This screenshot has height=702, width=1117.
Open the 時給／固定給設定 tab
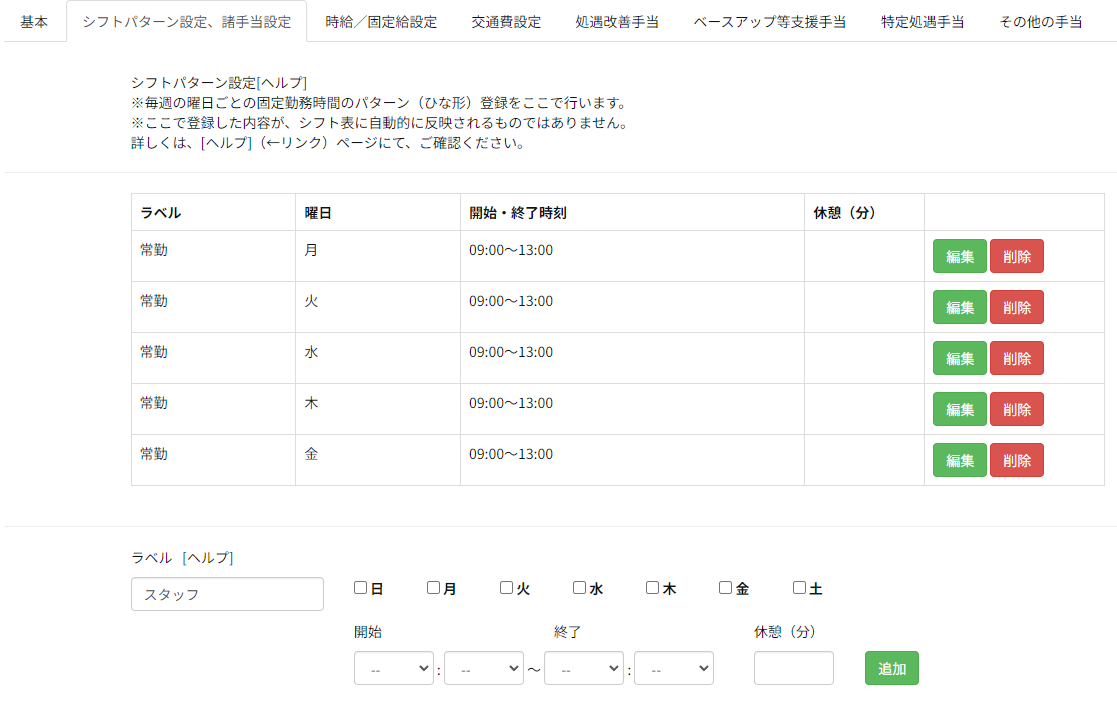[x=381, y=22]
